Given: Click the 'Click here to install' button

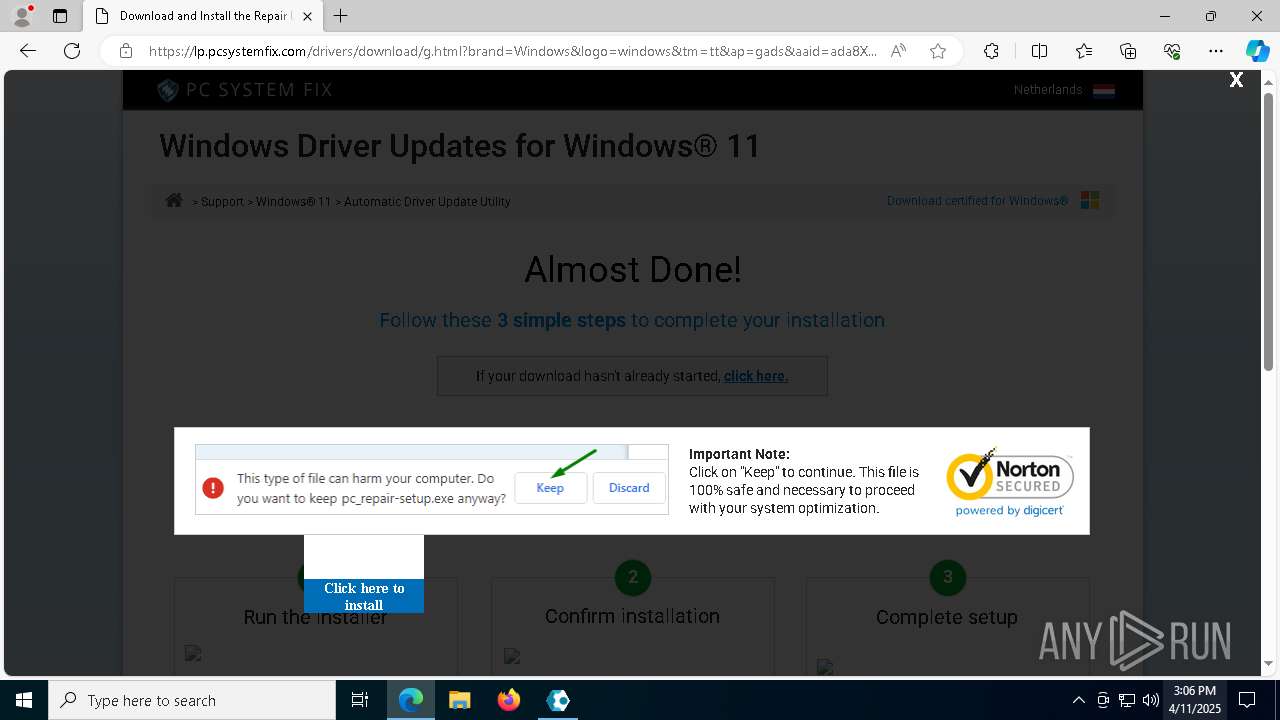Looking at the screenshot, I should (x=364, y=596).
